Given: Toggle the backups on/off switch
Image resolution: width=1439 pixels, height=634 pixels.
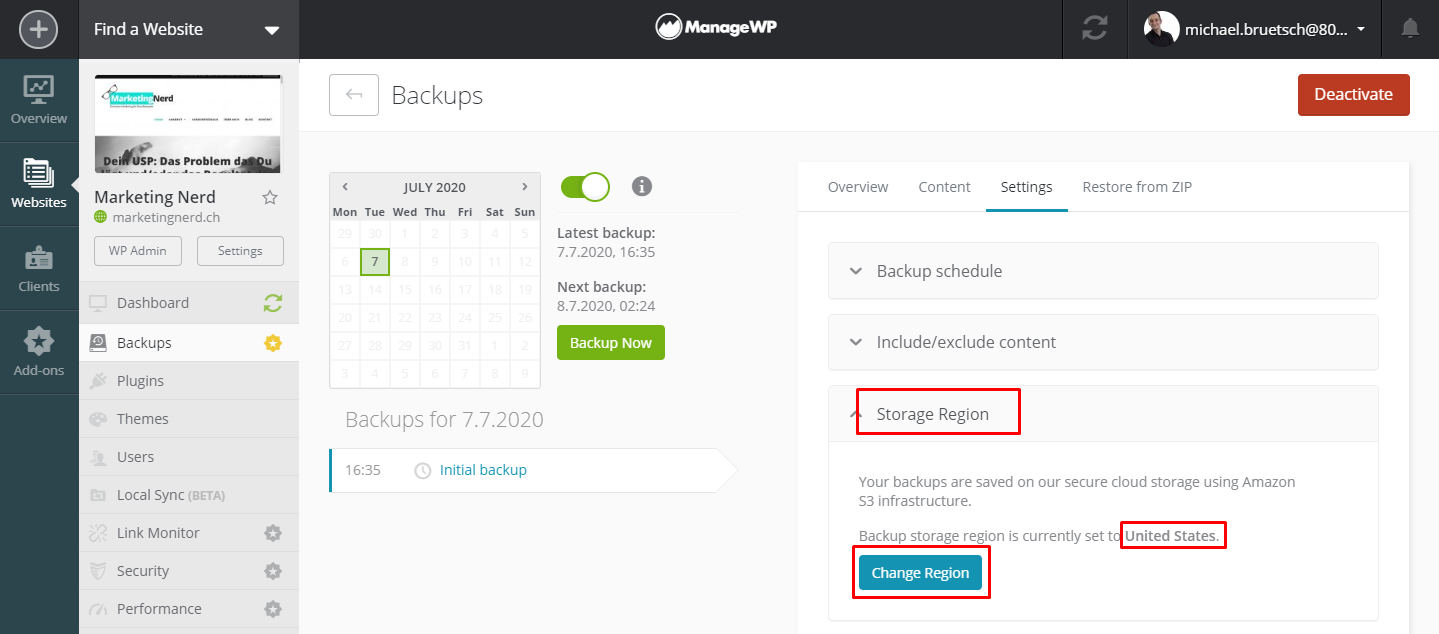Looking at the screenshot, I should 585,186.
